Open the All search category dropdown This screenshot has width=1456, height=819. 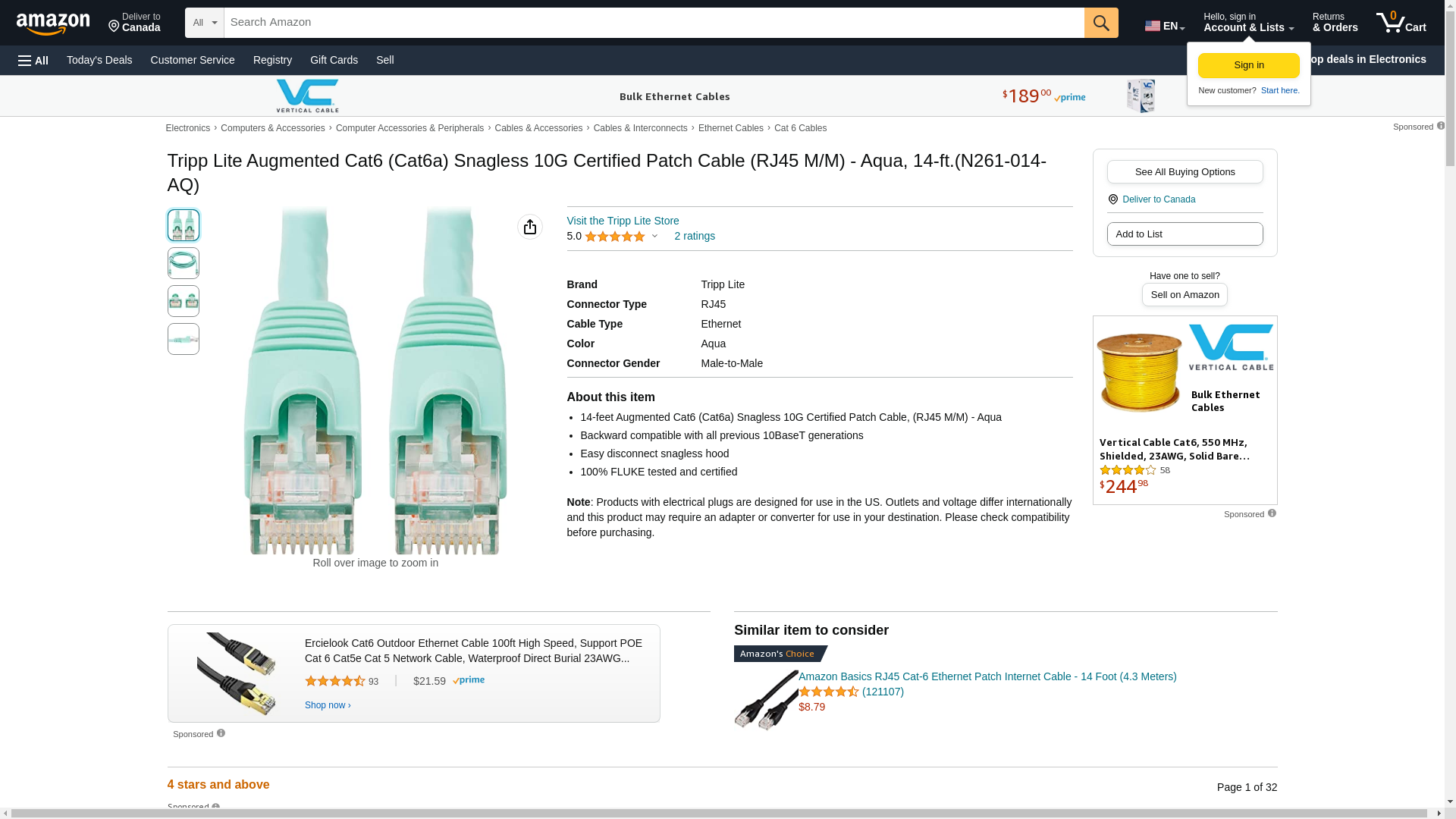tap(204, 23)
